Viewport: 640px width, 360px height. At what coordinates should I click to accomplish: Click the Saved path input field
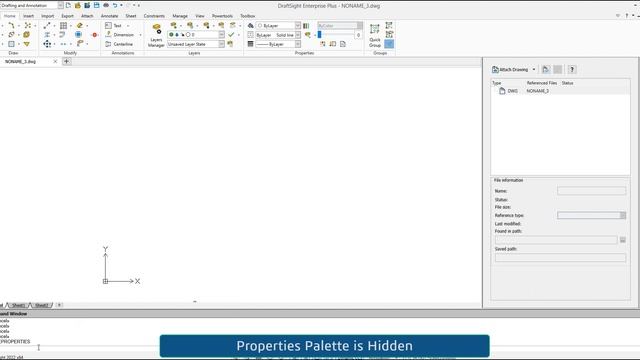coord(560,258)
